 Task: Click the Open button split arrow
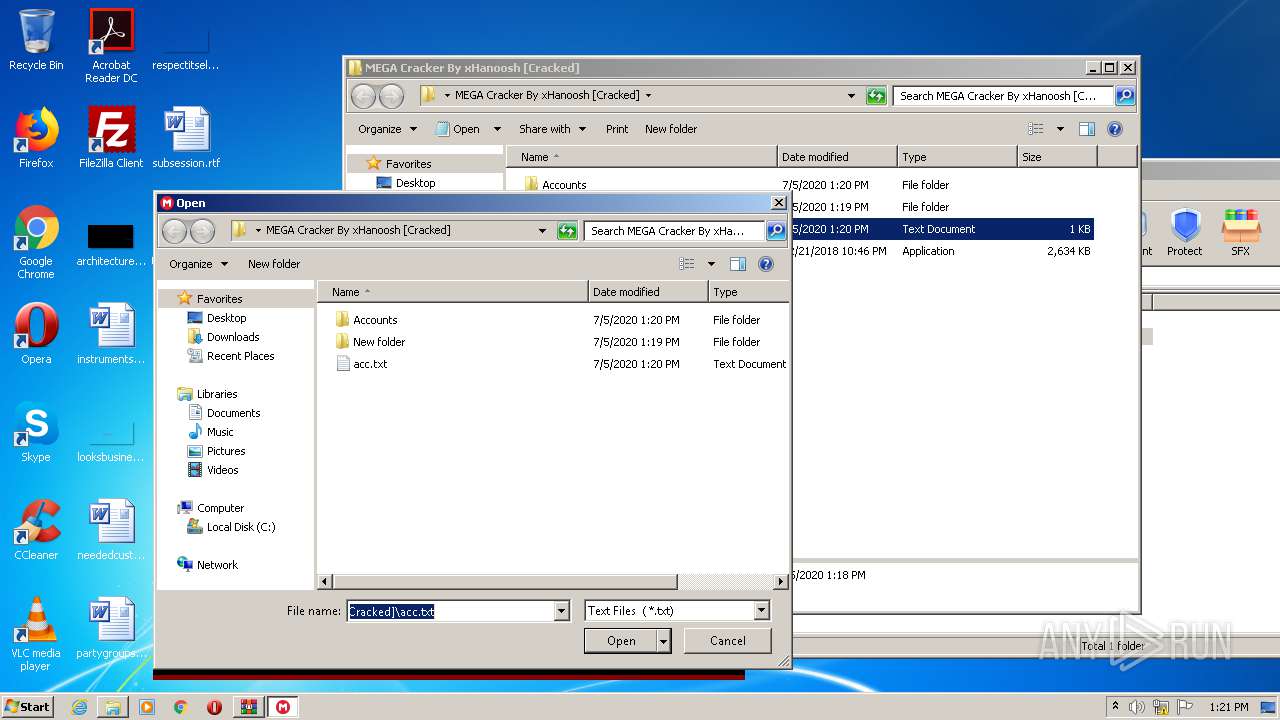[x=663, y=641]
